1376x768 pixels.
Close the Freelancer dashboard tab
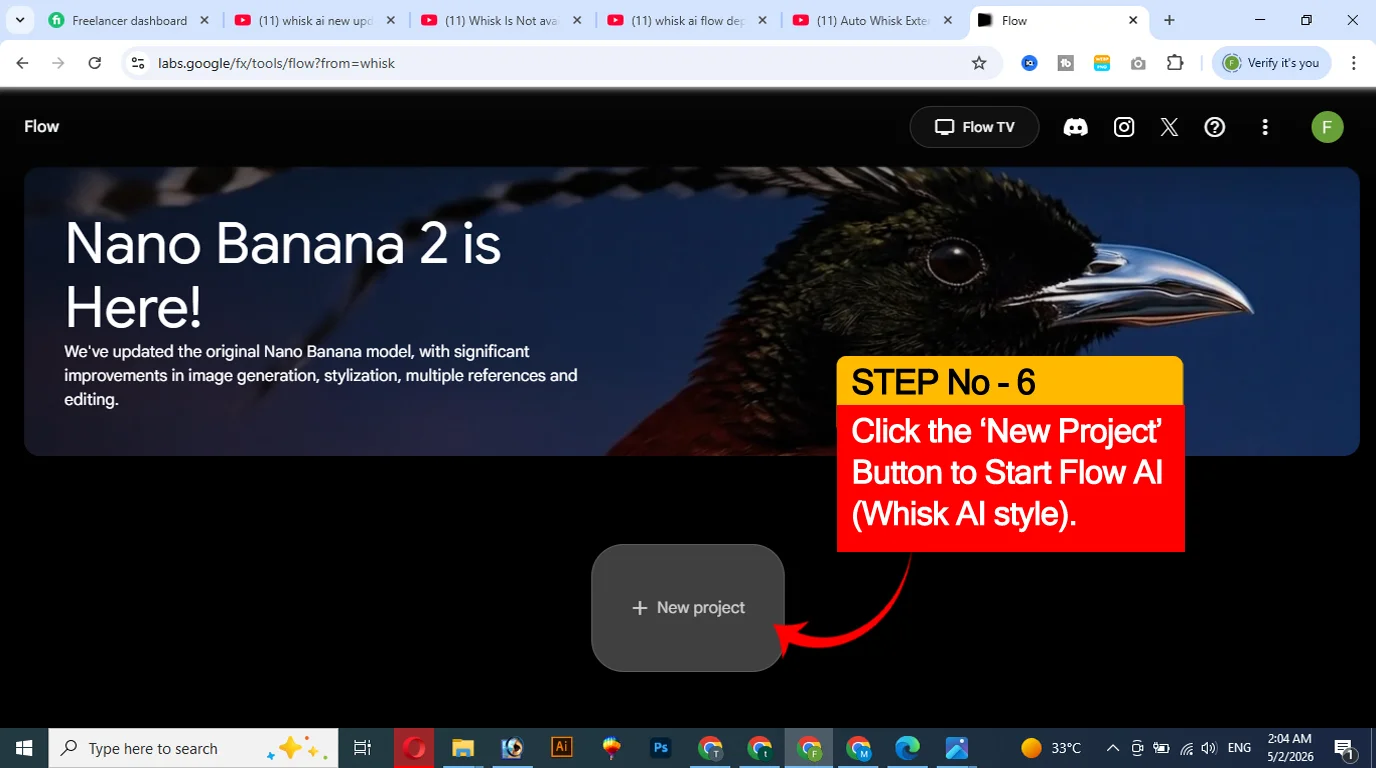tap(204, 20)
